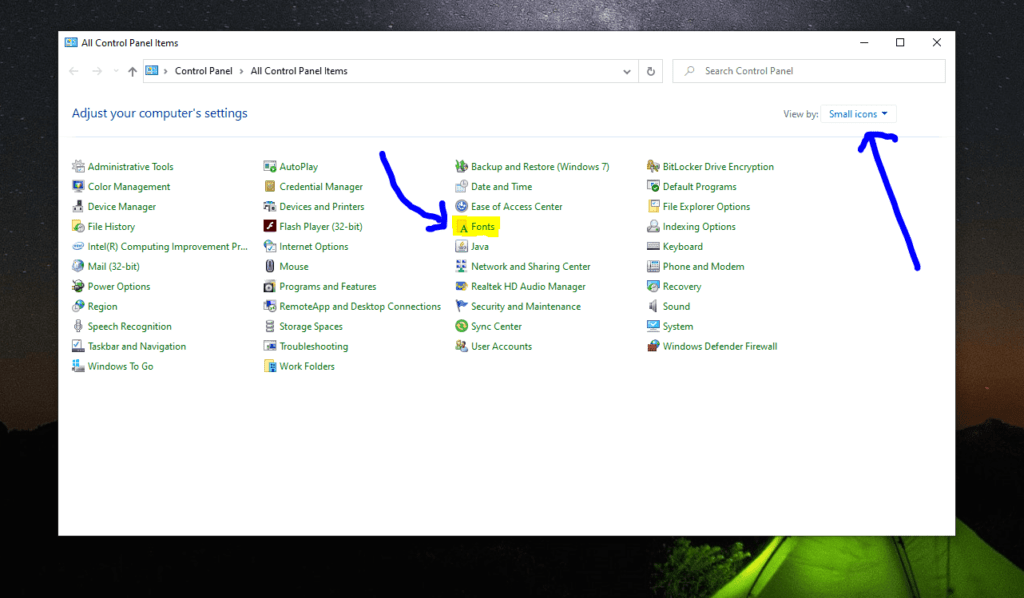Click the AutoPlay icon
1024x598 pixels.
pyautogui.click(x=270, y=166)
